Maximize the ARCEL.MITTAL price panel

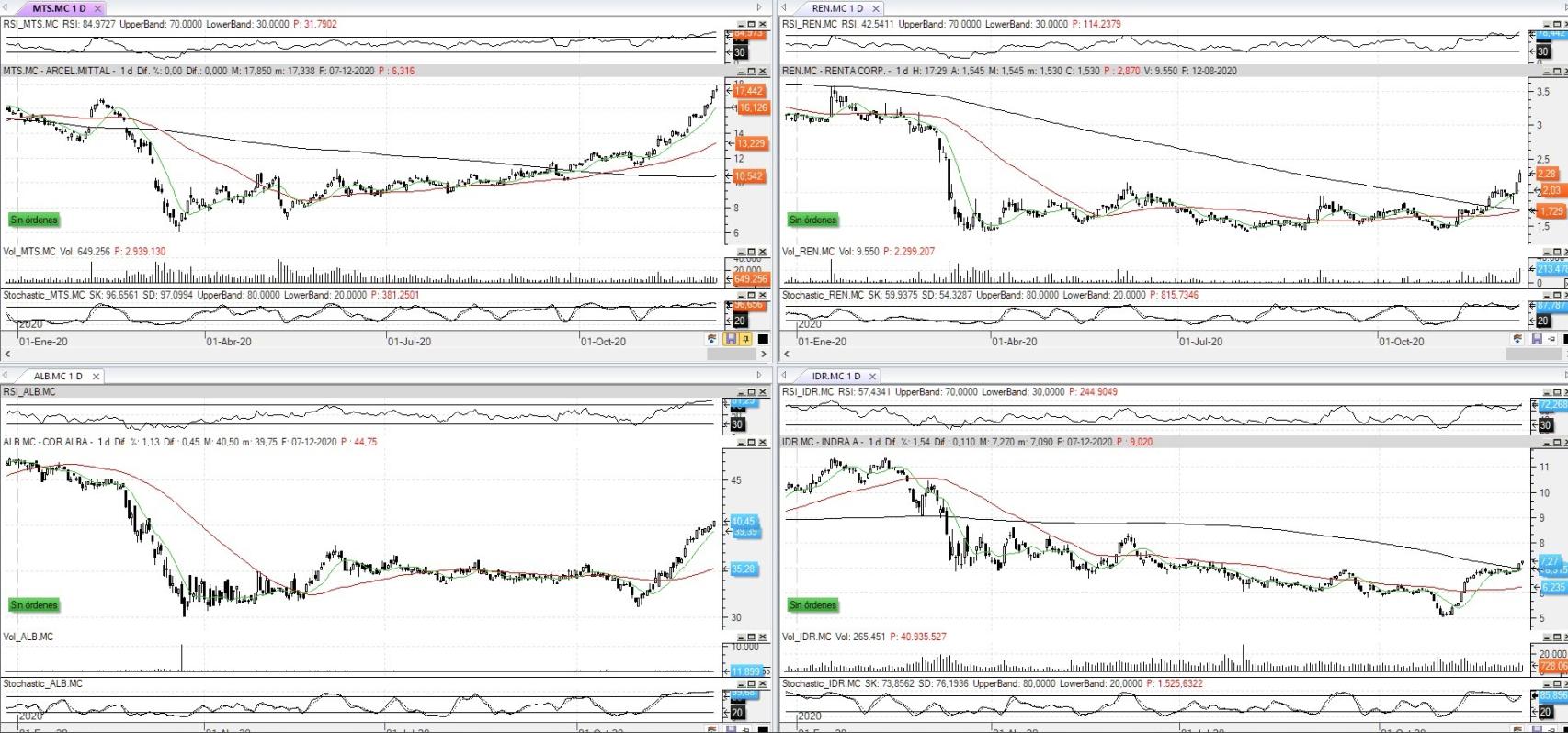tap(752, 71)
